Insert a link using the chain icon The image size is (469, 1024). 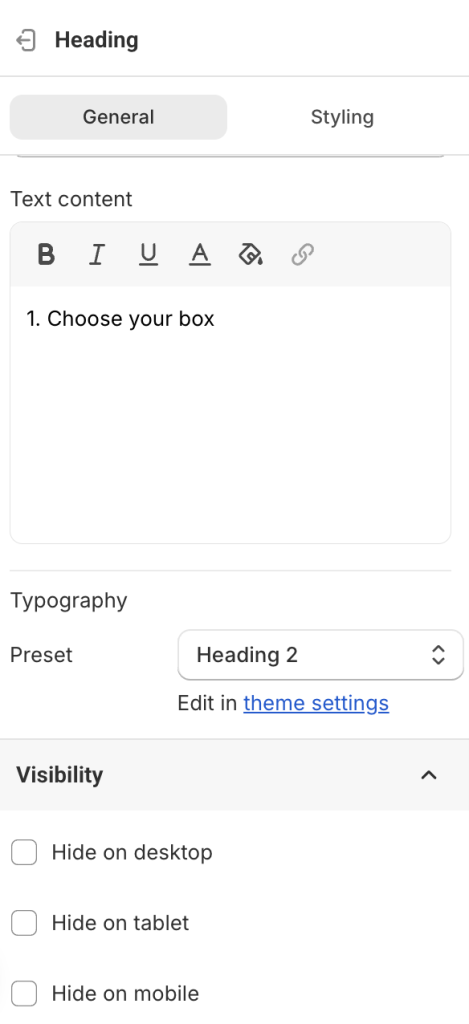[302, 254]
